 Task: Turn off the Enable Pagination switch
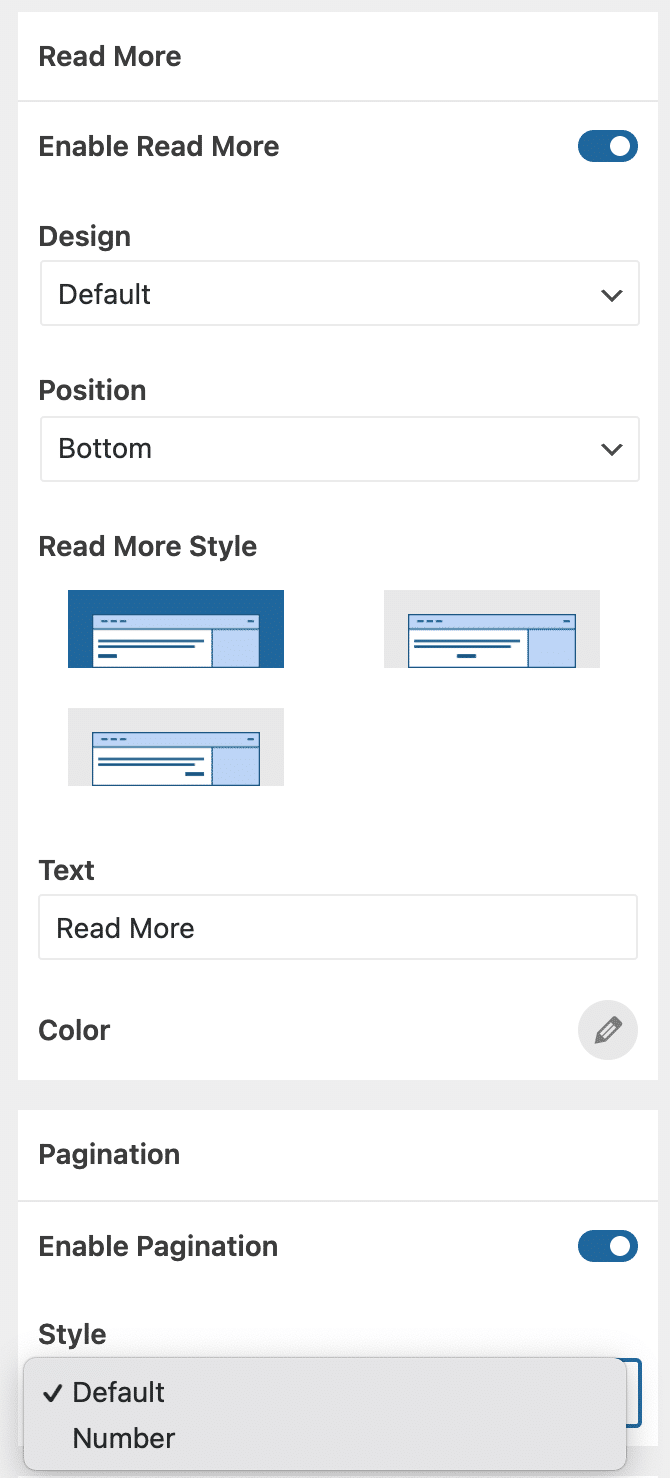tap(608, 1246)
